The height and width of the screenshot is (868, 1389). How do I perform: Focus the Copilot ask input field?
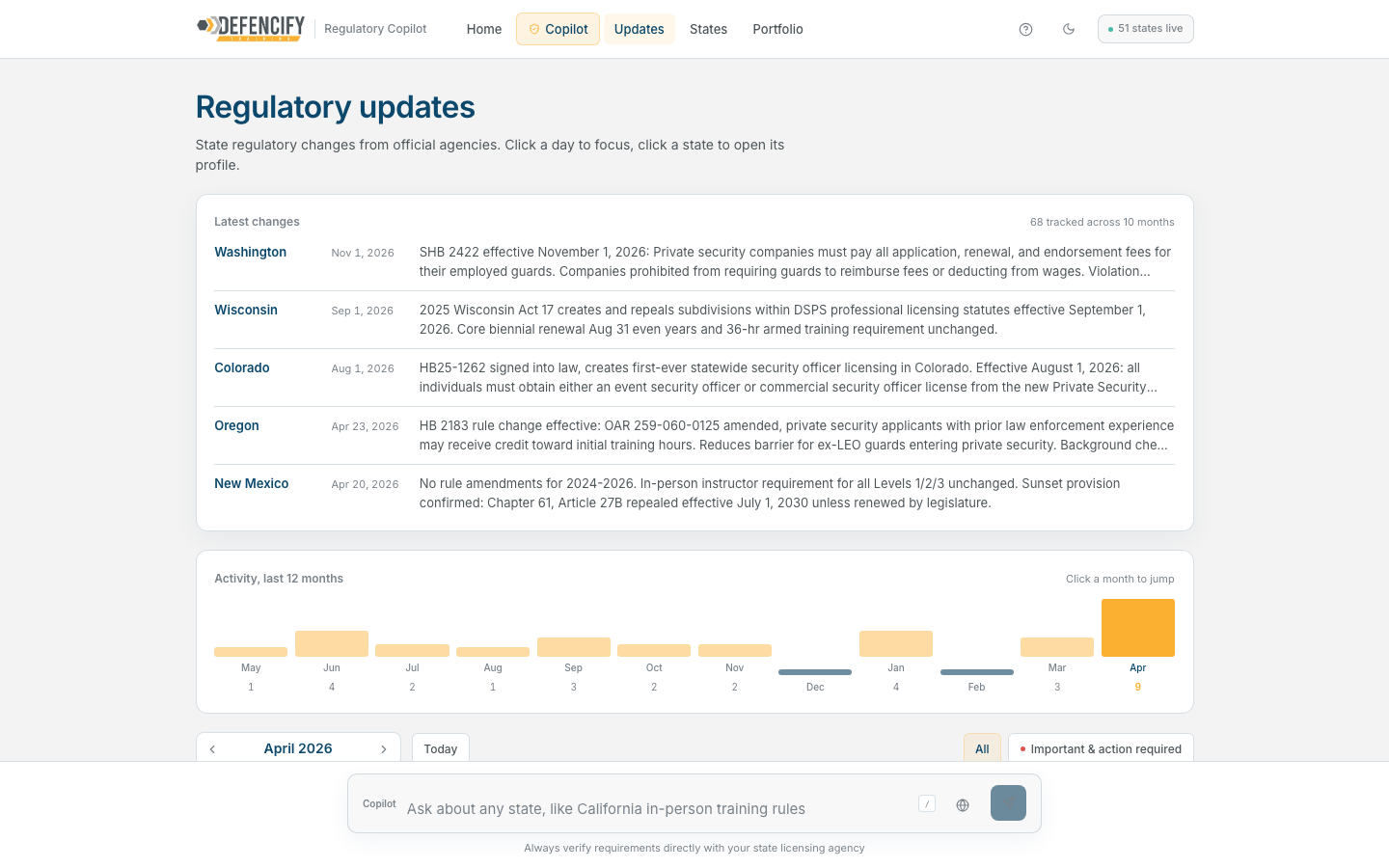(656, 808)
